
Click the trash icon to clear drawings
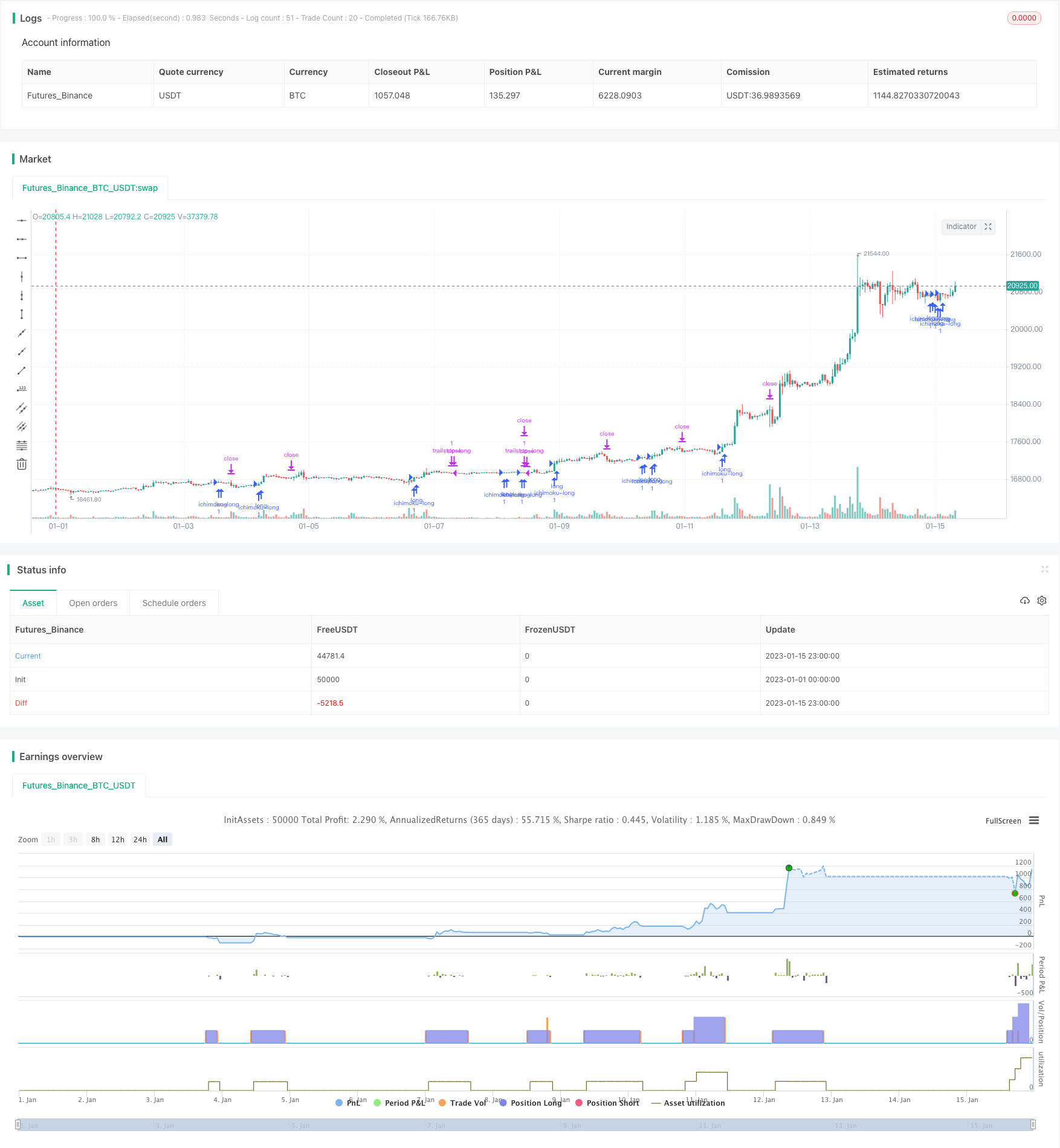22,464
